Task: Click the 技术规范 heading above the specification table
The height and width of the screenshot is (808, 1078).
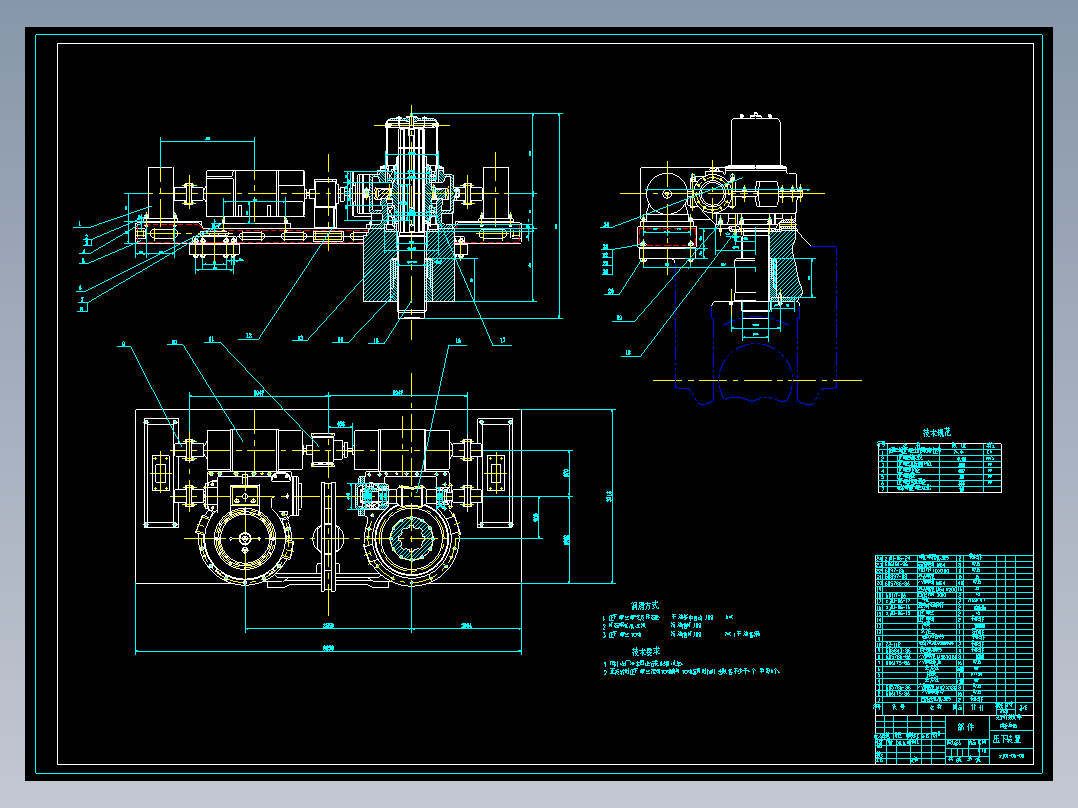Action: [x=936, y=433]
